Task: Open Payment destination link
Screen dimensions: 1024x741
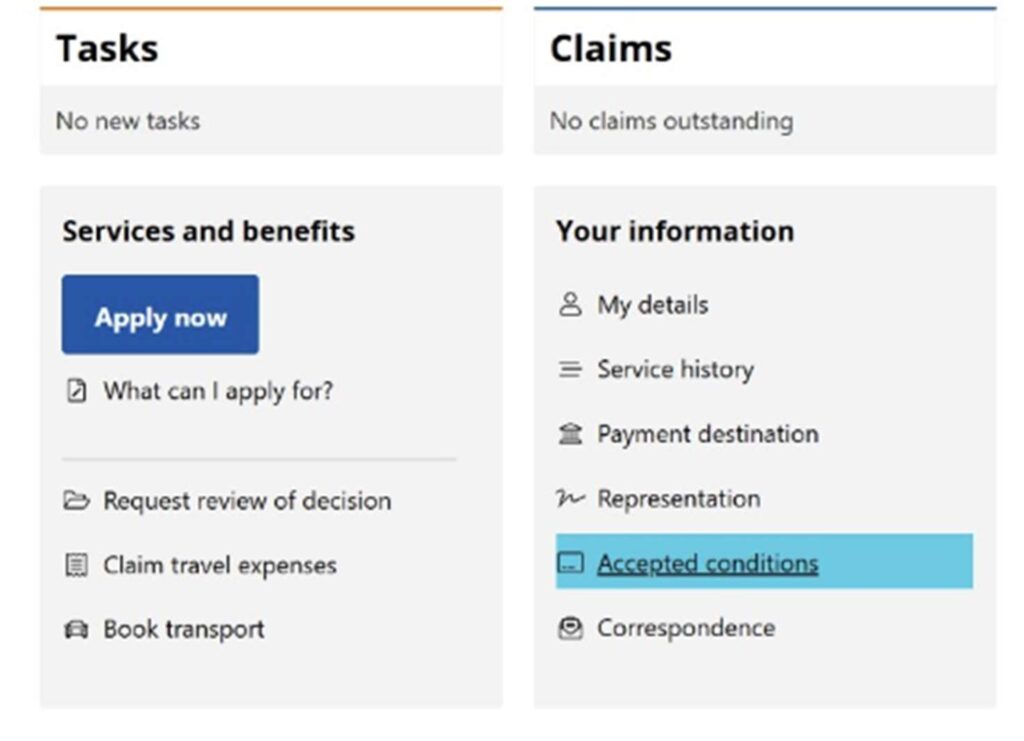Action: pyautogui.click(x=708, y=434)
